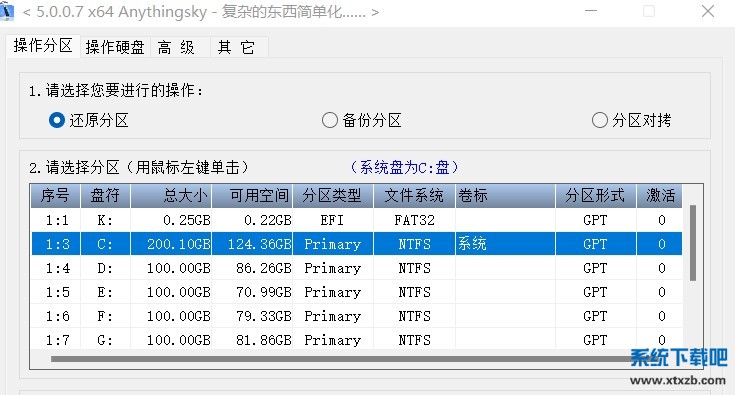The height and width of the screenshot is (395, 735).
Task: Sort by the 序号 column header
Action: click(55, 195)
